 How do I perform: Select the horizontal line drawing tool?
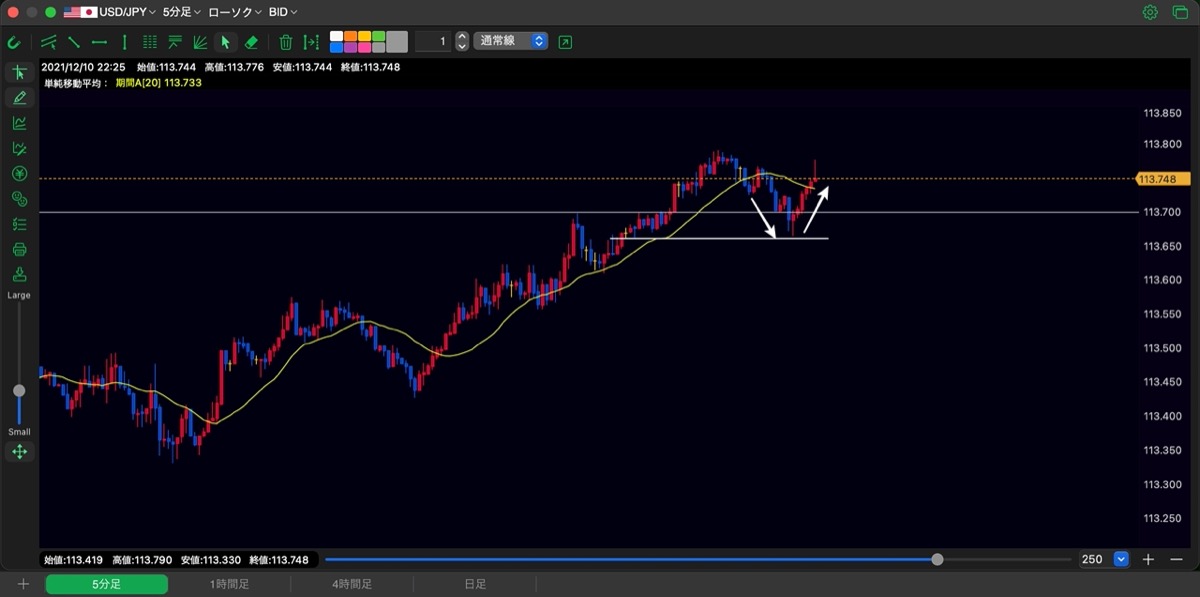[99, 42]
